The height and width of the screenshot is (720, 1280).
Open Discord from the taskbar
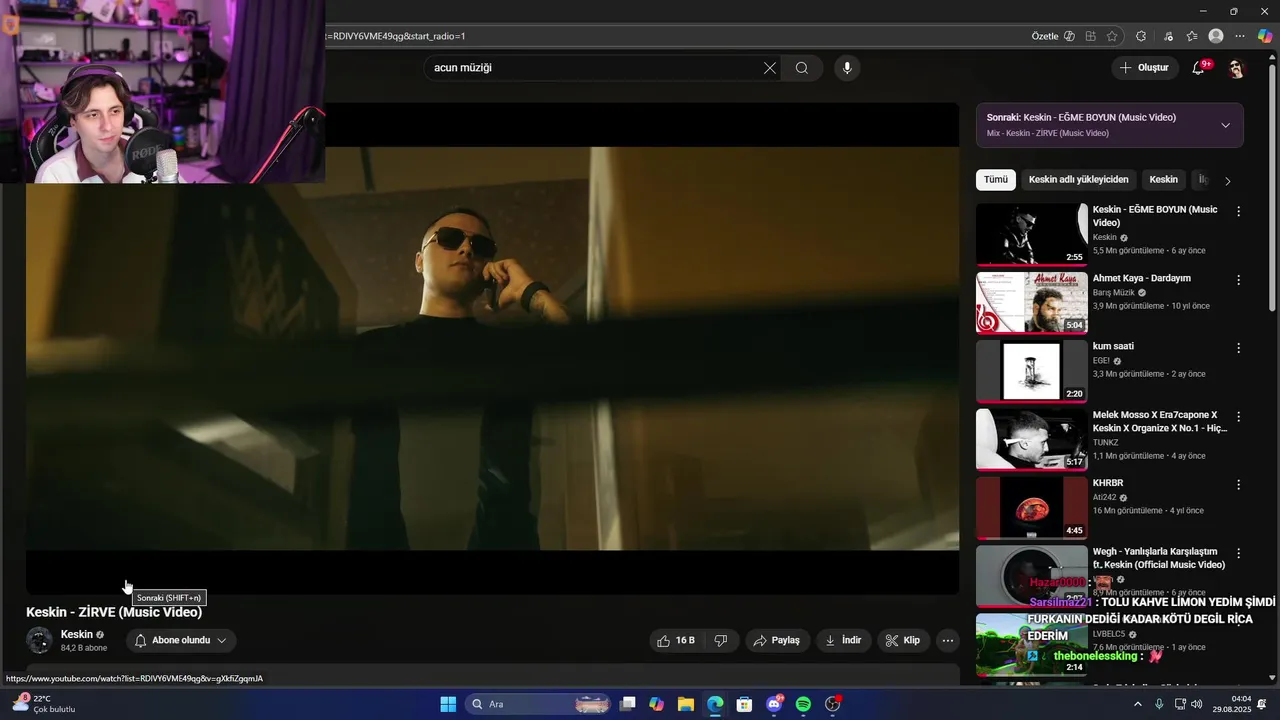[x=774, y=704]
